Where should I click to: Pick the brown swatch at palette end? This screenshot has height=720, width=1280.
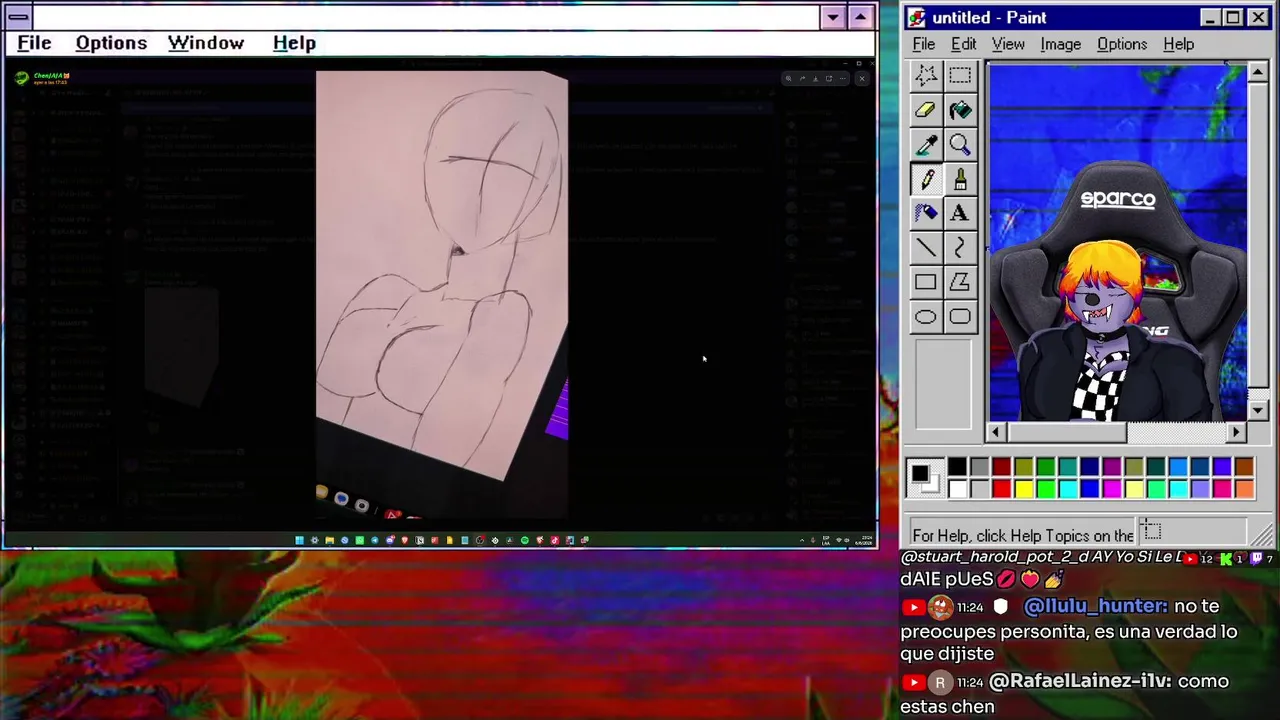click(x=1243, y=467)
